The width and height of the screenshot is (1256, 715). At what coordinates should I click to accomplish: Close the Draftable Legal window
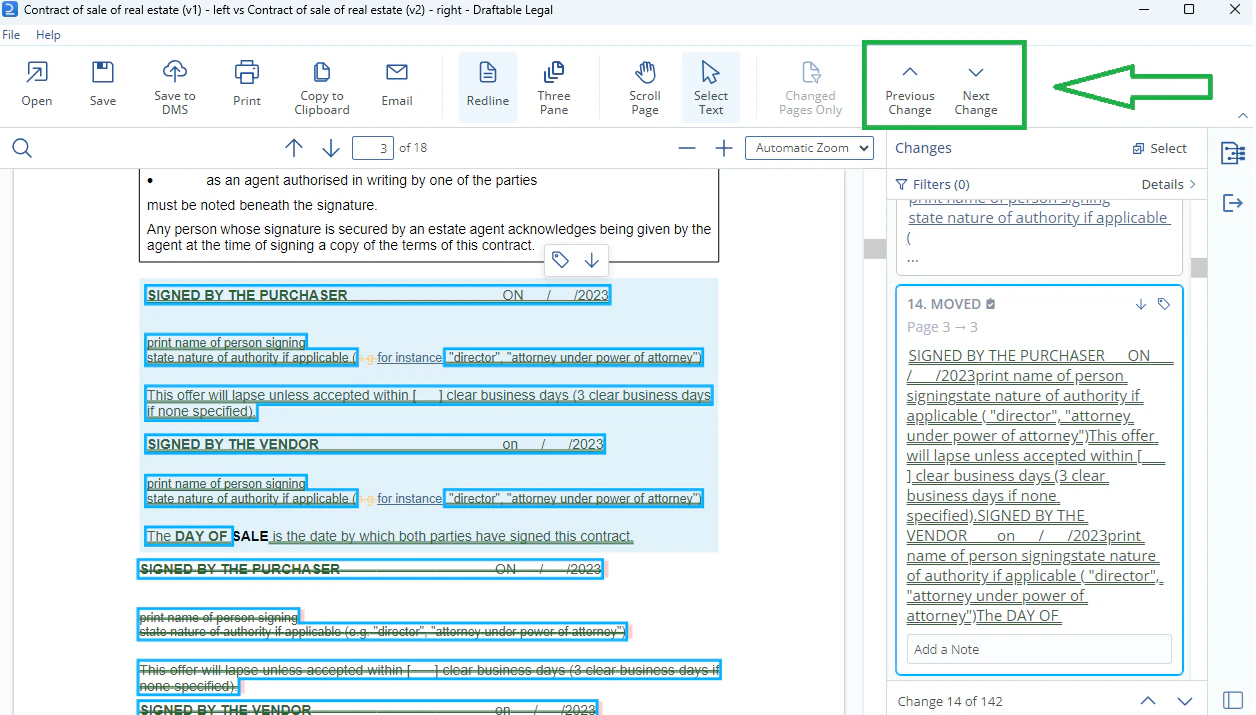click(x=1234, y=10)
